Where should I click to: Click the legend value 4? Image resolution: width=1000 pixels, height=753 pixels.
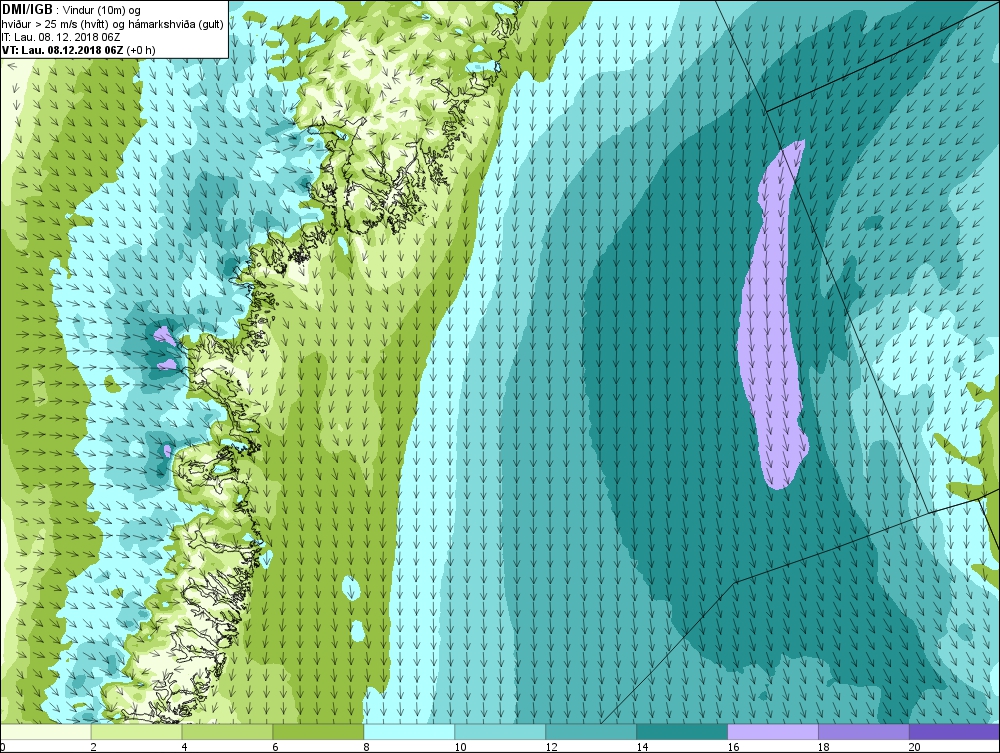[x=184, y=747]
